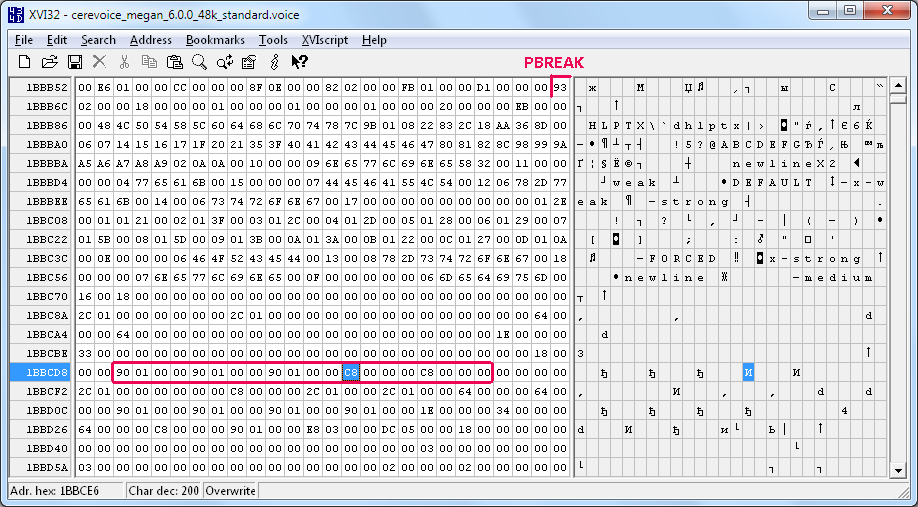Click the vertical scrollbar thumb
Image resolution: width=918 pixels, height=507 pixels.
898,99
